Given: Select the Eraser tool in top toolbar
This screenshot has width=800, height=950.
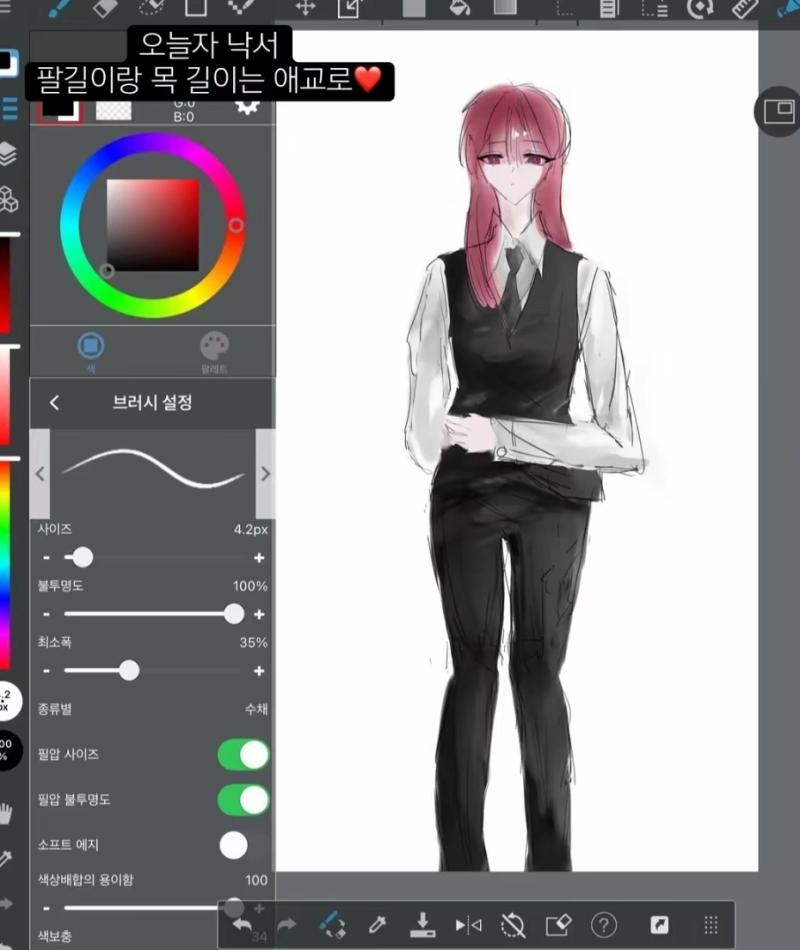Looking at the screenshot, I should click(105, 7).
